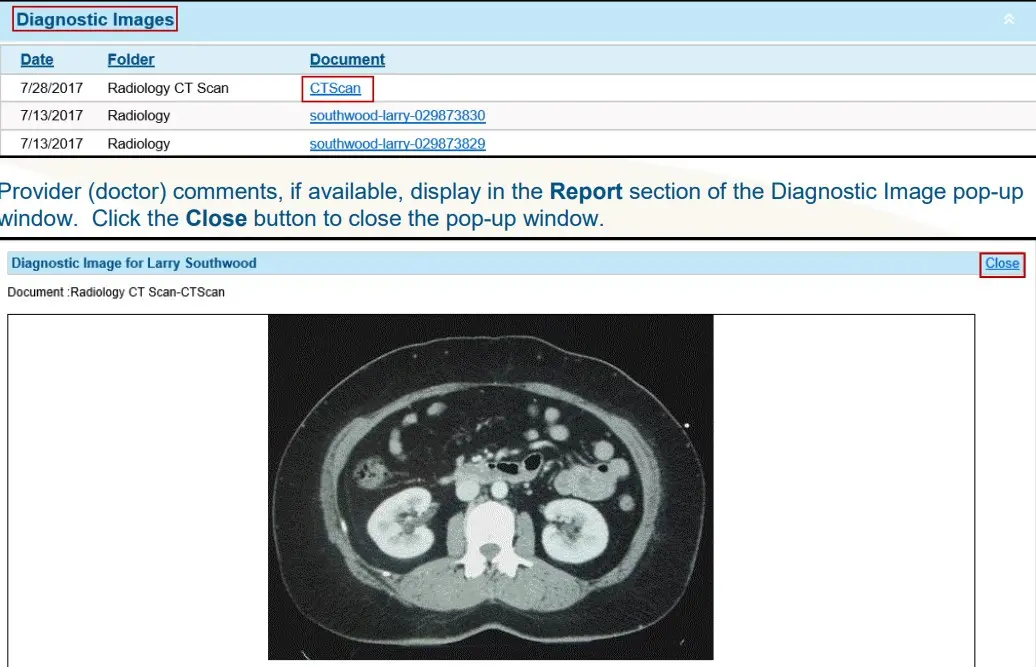The height and width of the screenshot is (667, 1036).
Task: Click the bold Report word in instructions
Action: click(x=586, y=192)
